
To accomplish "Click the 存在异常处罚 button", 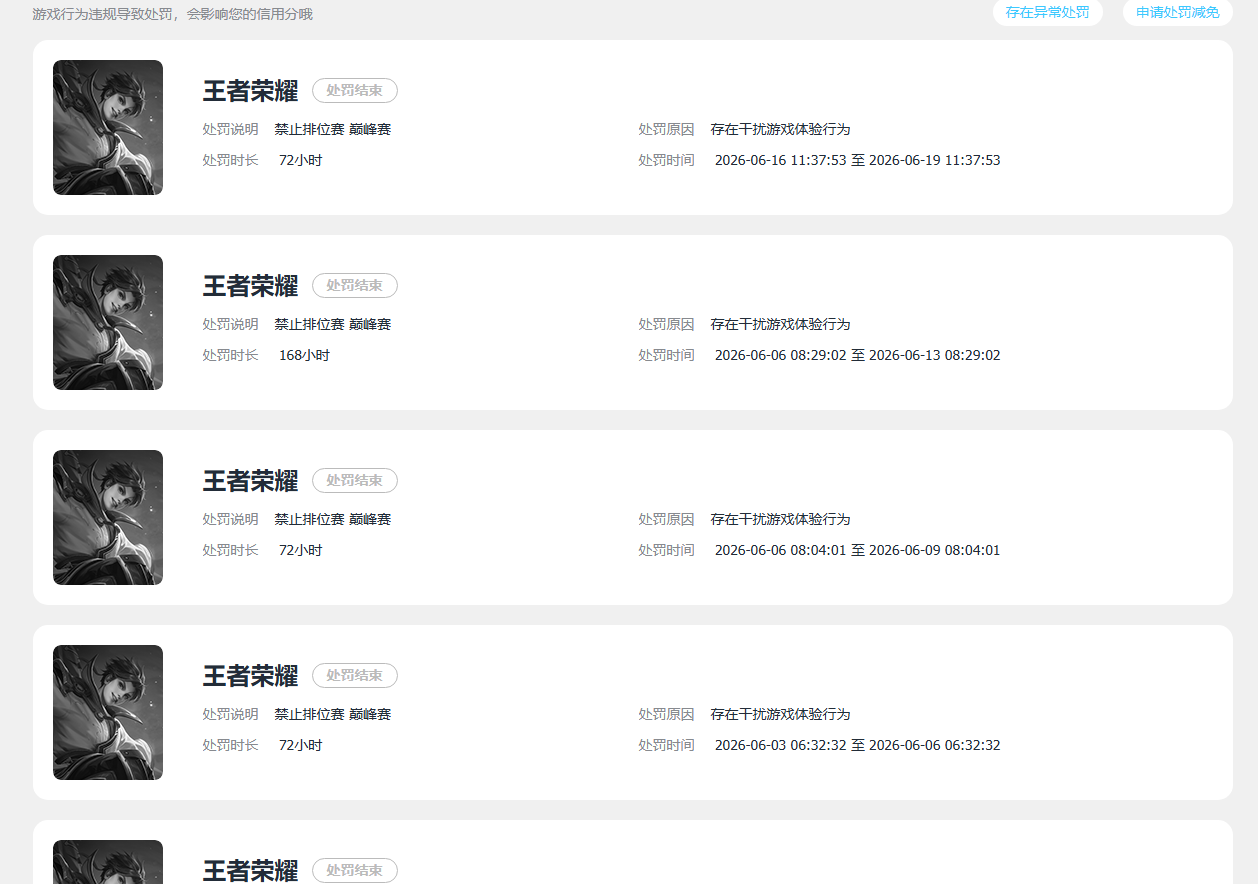I will click(1047, 13).
